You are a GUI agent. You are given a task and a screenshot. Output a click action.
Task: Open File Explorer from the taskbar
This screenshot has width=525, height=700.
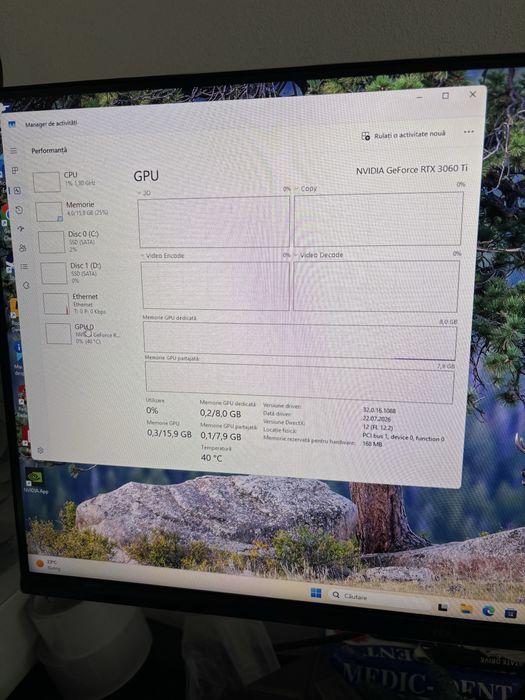[466, 609]
